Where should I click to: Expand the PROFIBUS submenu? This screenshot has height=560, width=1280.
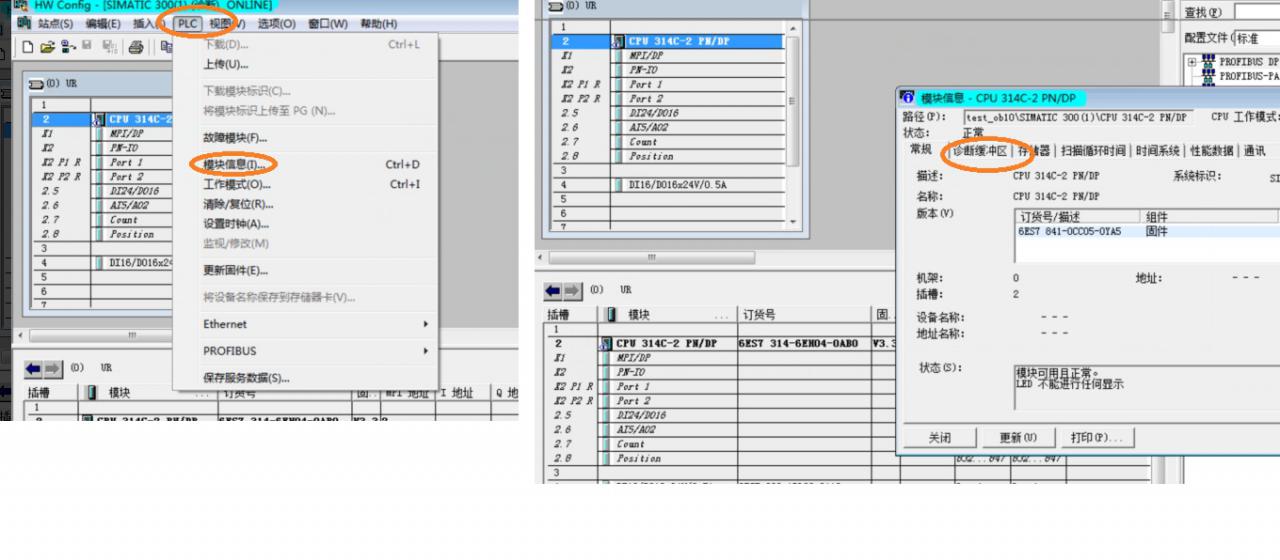(305, 351)
